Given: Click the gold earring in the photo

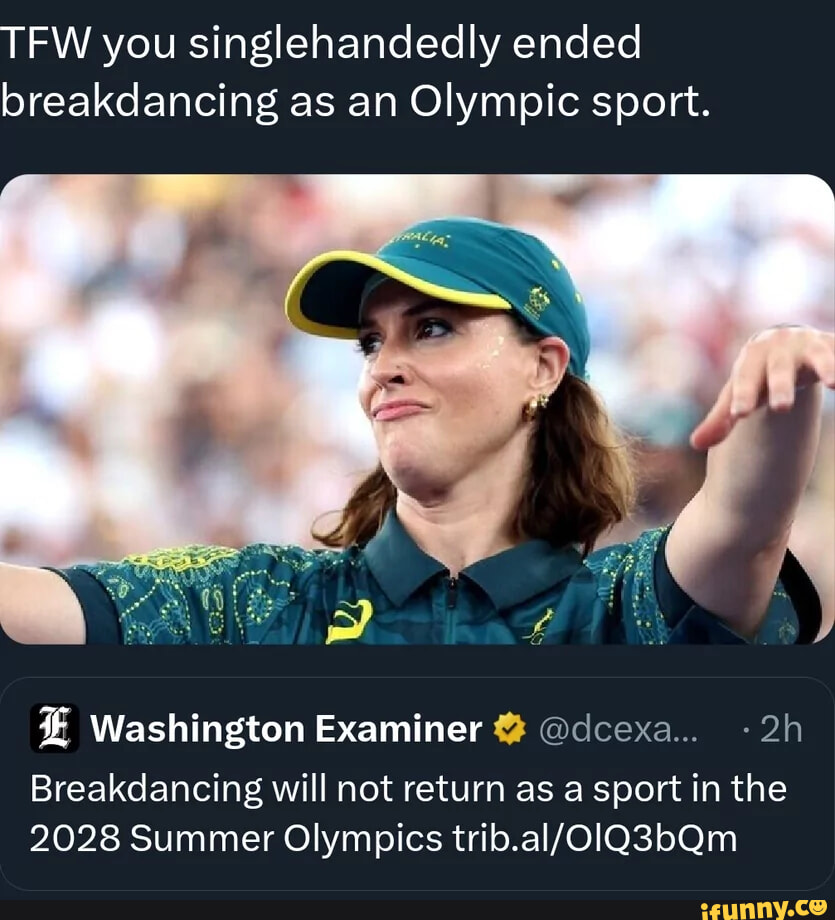Looking at the screenshot, I should [x=537, y=403].
